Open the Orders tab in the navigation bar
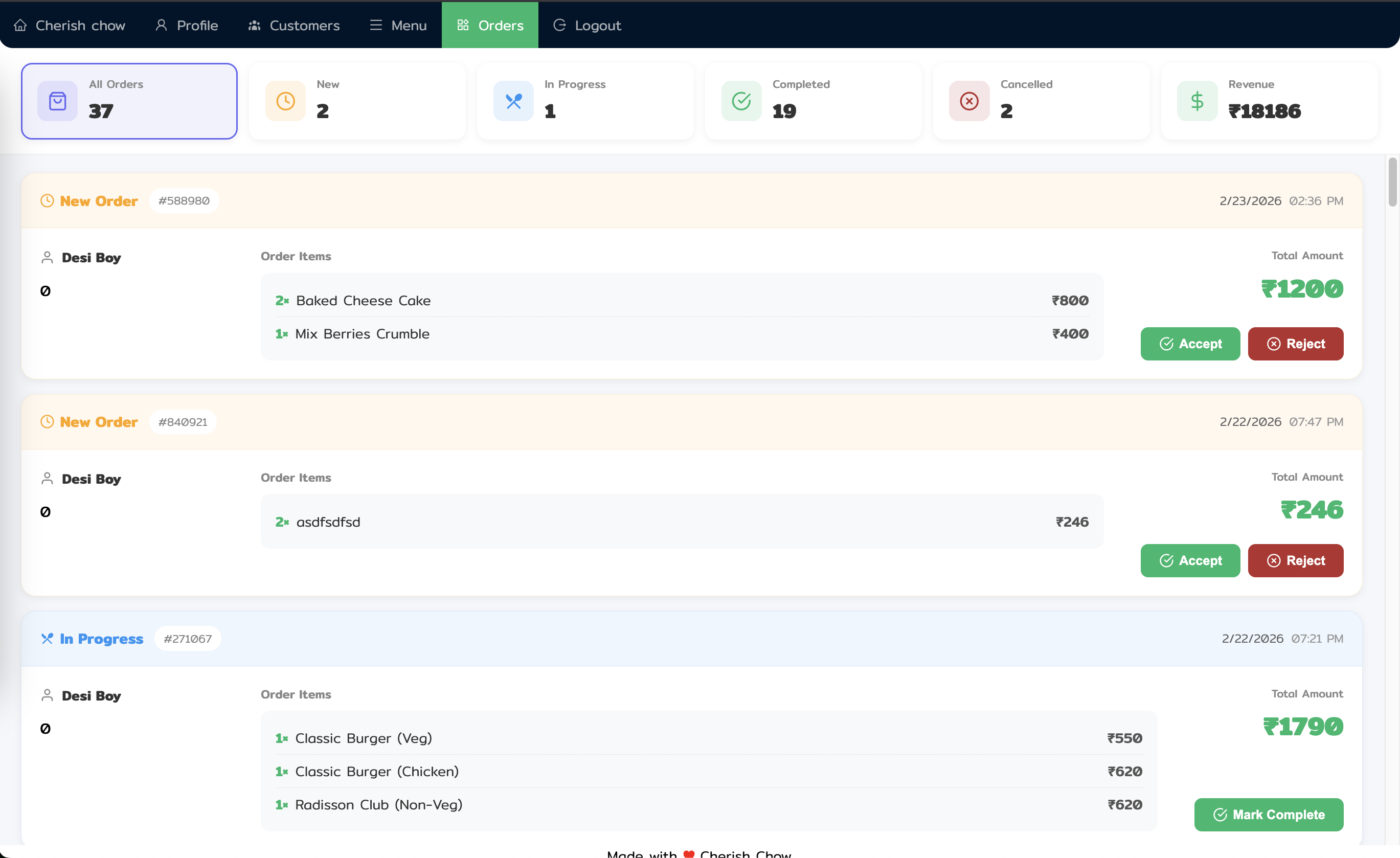Screen dimensions: 1400x858 pos(490,25)
